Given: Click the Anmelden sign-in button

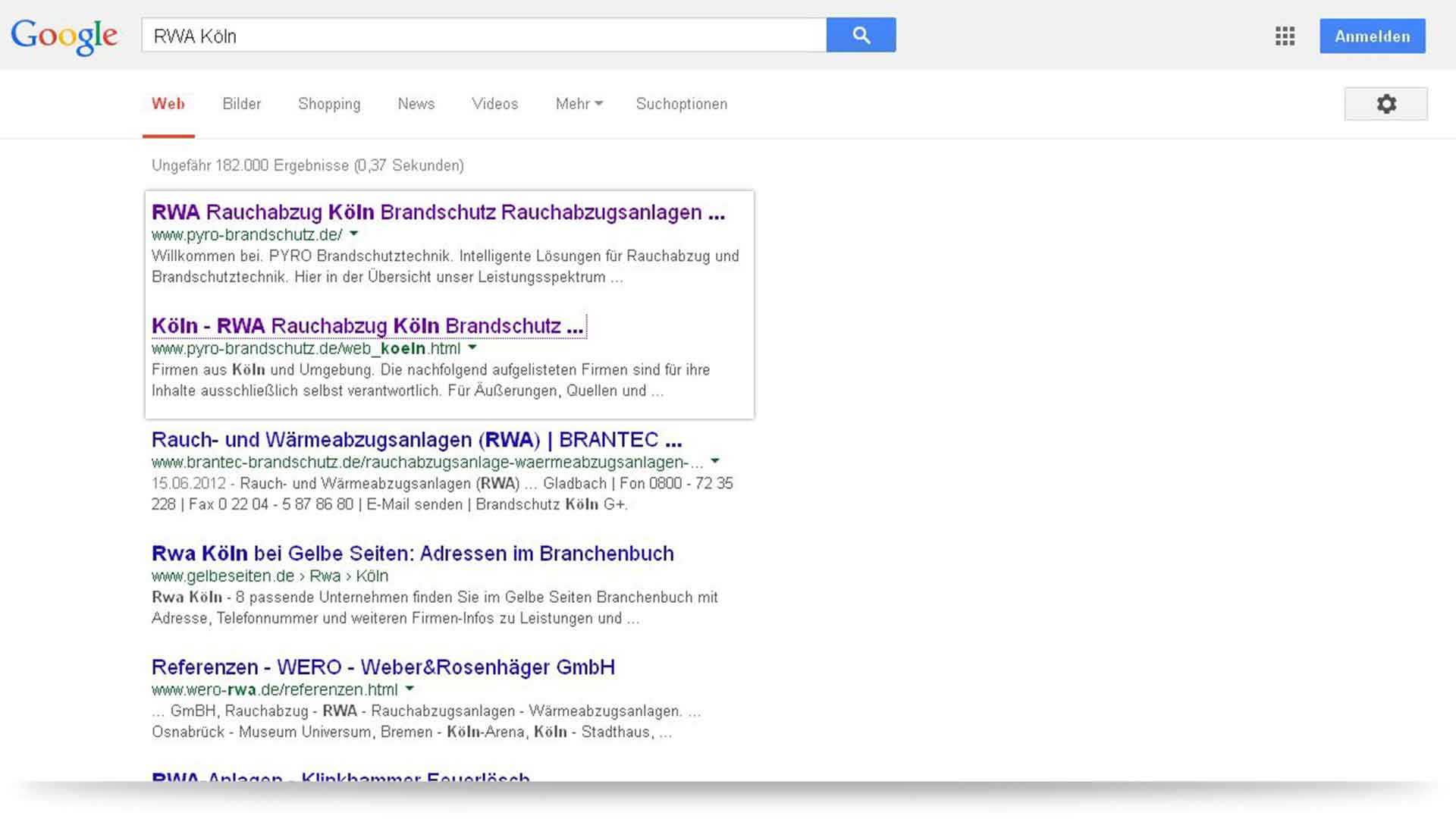Looking at the screenshot, I should click(x=1372, y=36).
